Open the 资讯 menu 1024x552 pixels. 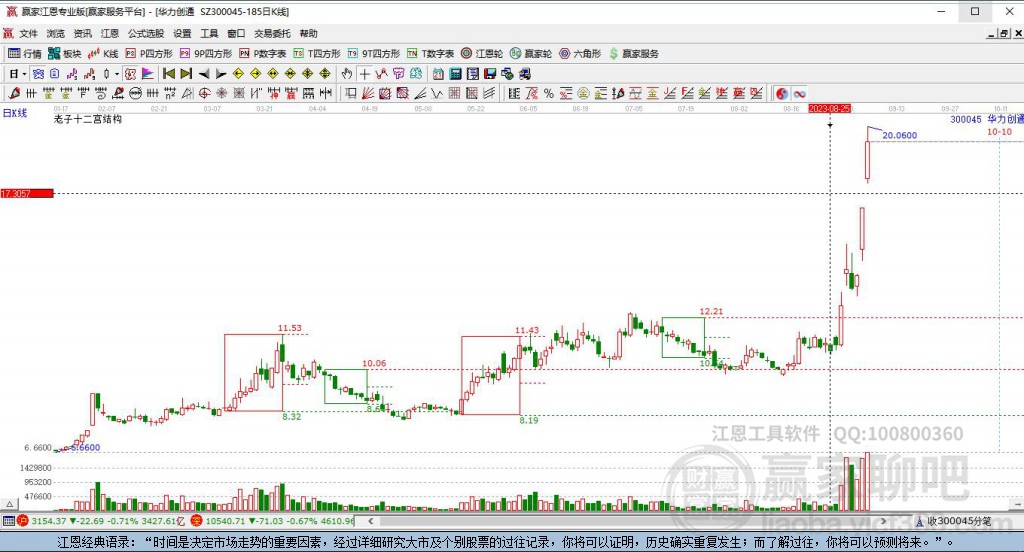tap(82, 33)
